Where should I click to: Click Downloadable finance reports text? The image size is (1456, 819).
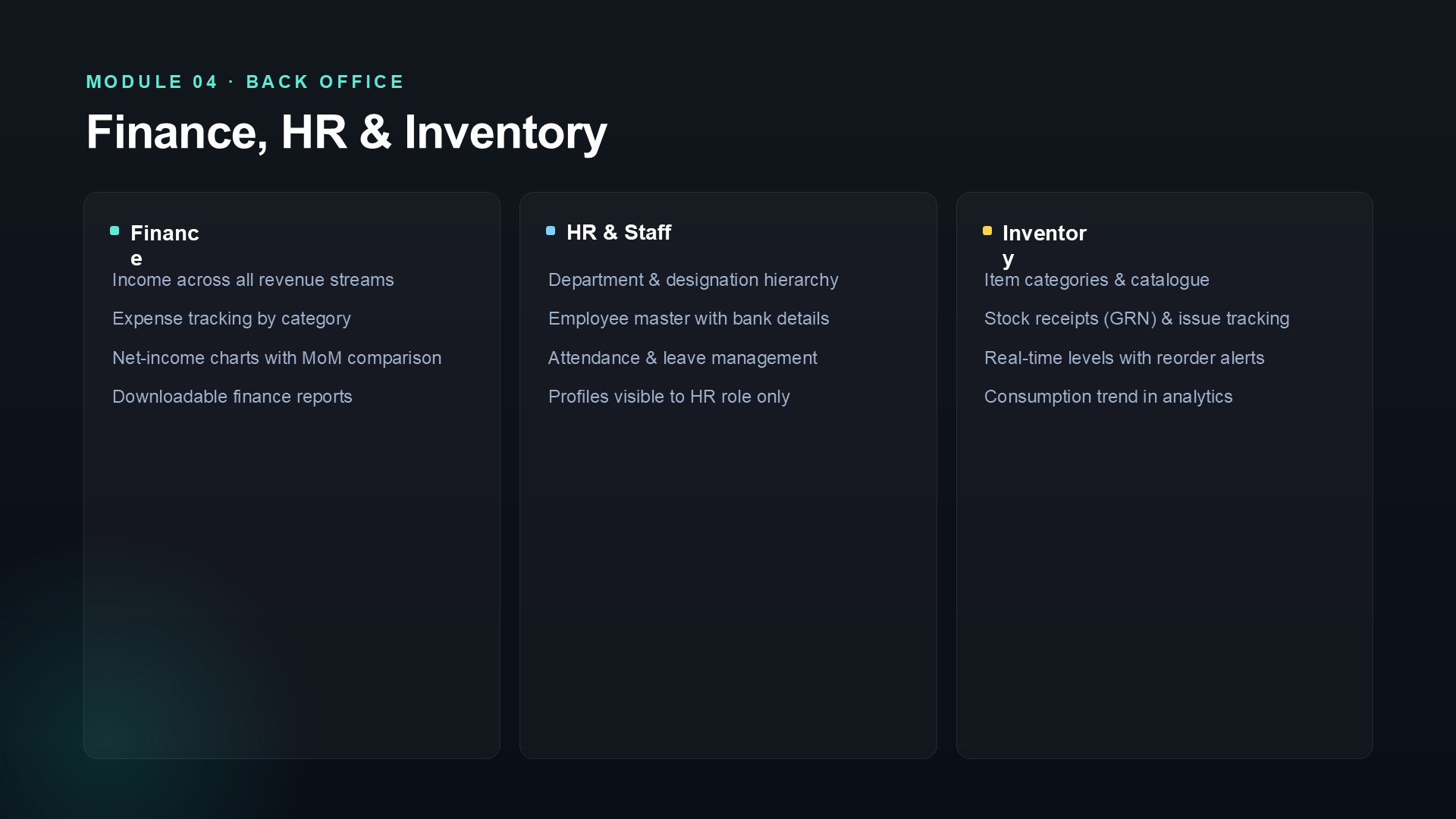(232, 397)
